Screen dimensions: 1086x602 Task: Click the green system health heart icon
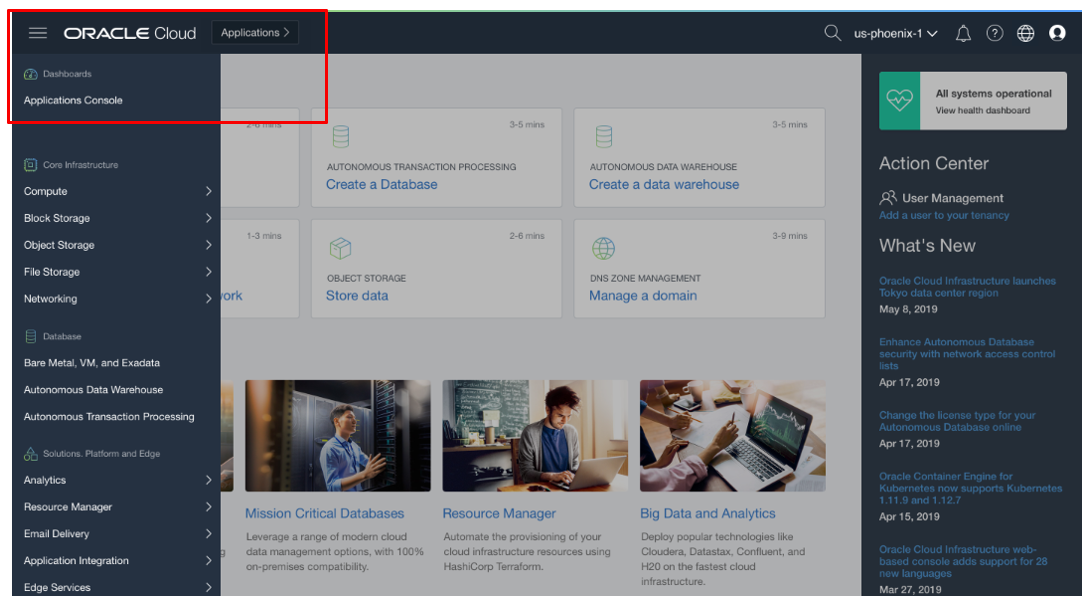(899, 101)
